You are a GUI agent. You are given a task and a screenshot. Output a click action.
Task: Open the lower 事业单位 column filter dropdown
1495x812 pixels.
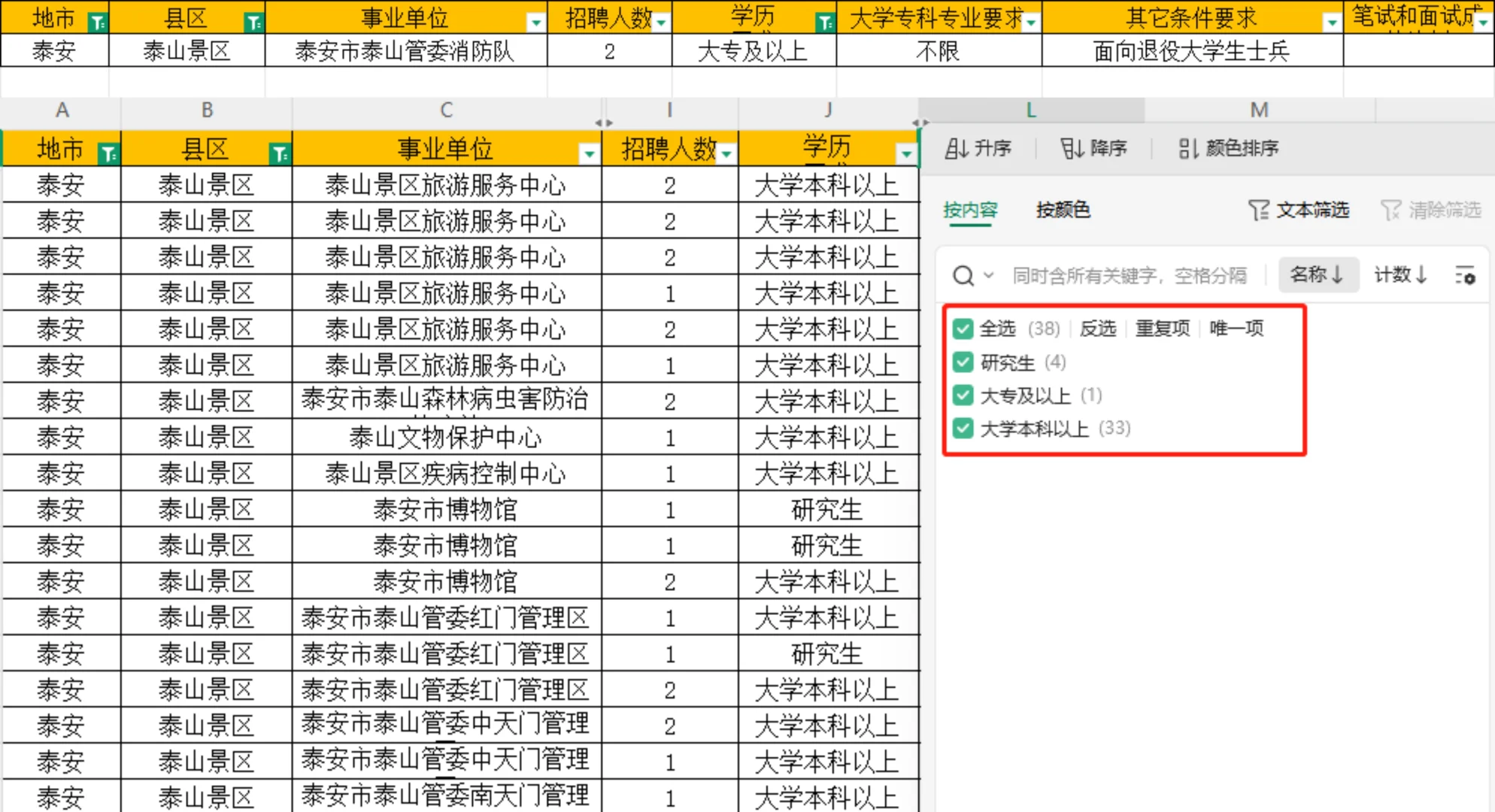point(590,154)
